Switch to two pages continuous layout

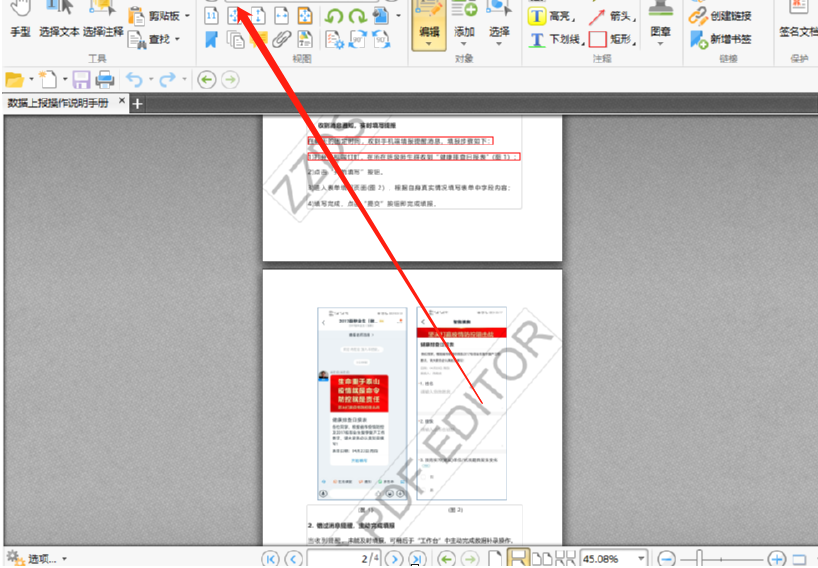(x=565, y=559)
